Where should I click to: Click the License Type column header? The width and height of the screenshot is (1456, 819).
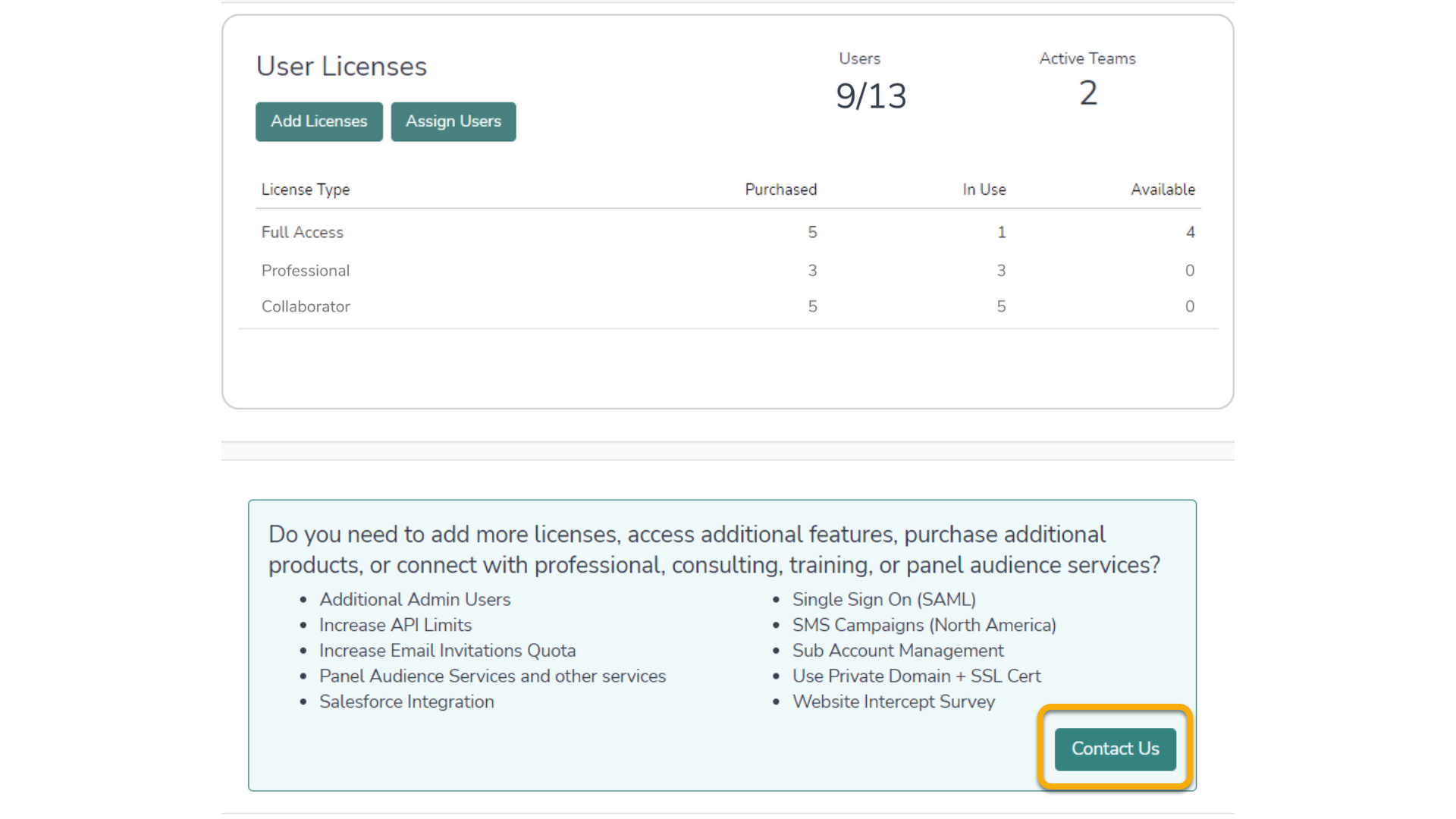[x=305, y=190]
